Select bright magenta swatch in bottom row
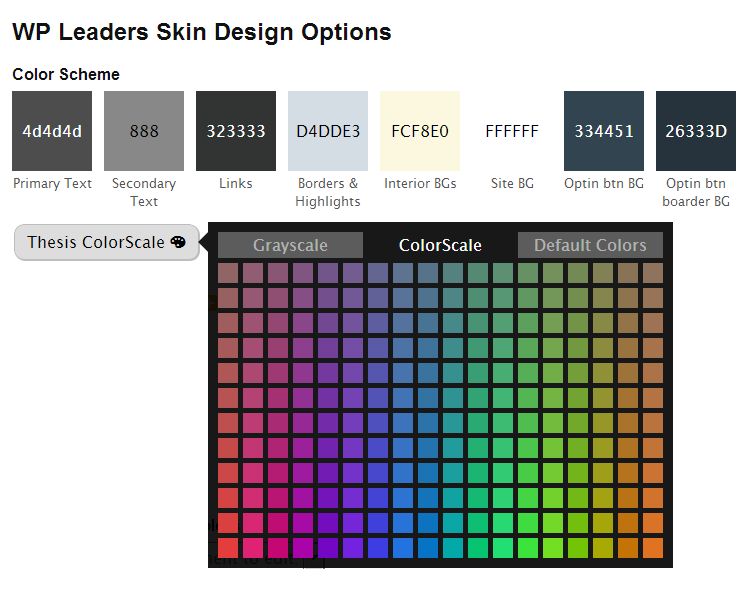 click(303, 548)
